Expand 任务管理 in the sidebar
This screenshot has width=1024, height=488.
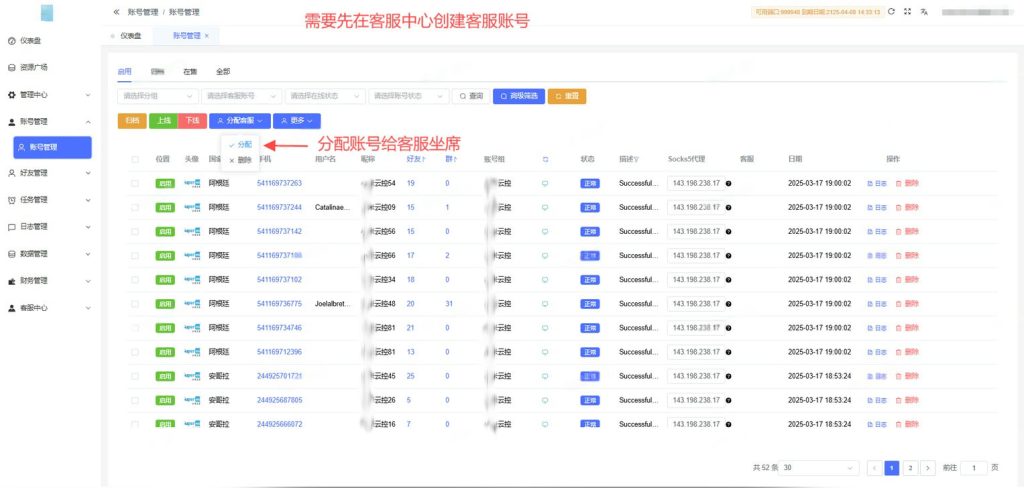pyautogui.click(x=49, y=200)
